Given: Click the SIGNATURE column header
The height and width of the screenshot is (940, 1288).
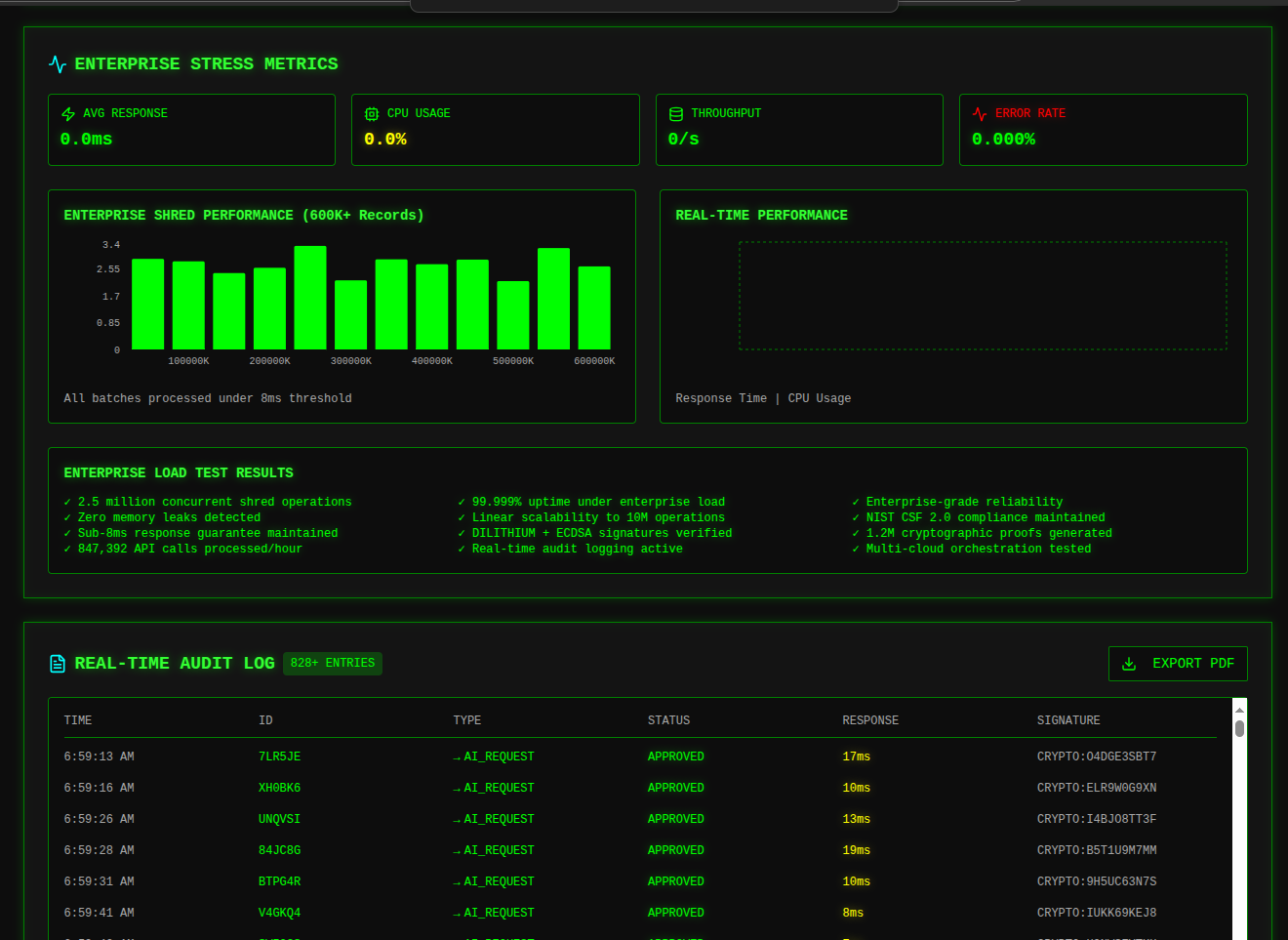Looking at the screenshot, I should 1068,720.
